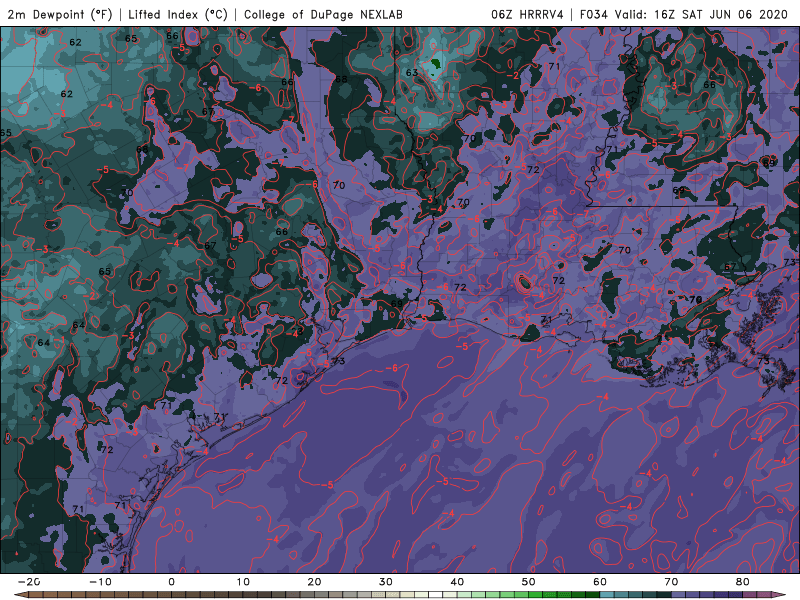Click the "2m Dewpoint (°F)" title text
Viewport: 800px width, 600px height.
[x=60, y=14]
